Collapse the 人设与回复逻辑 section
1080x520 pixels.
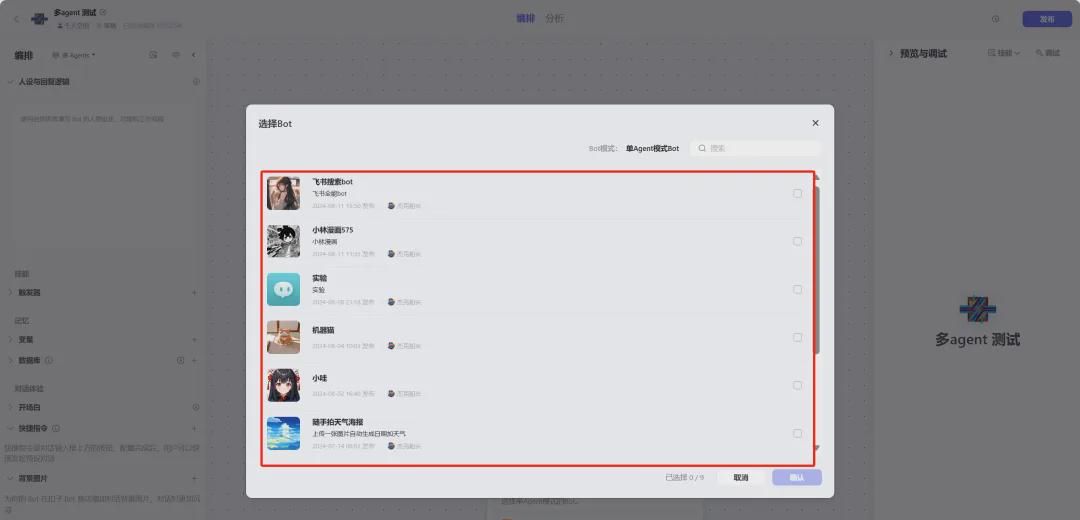(10, 82)
